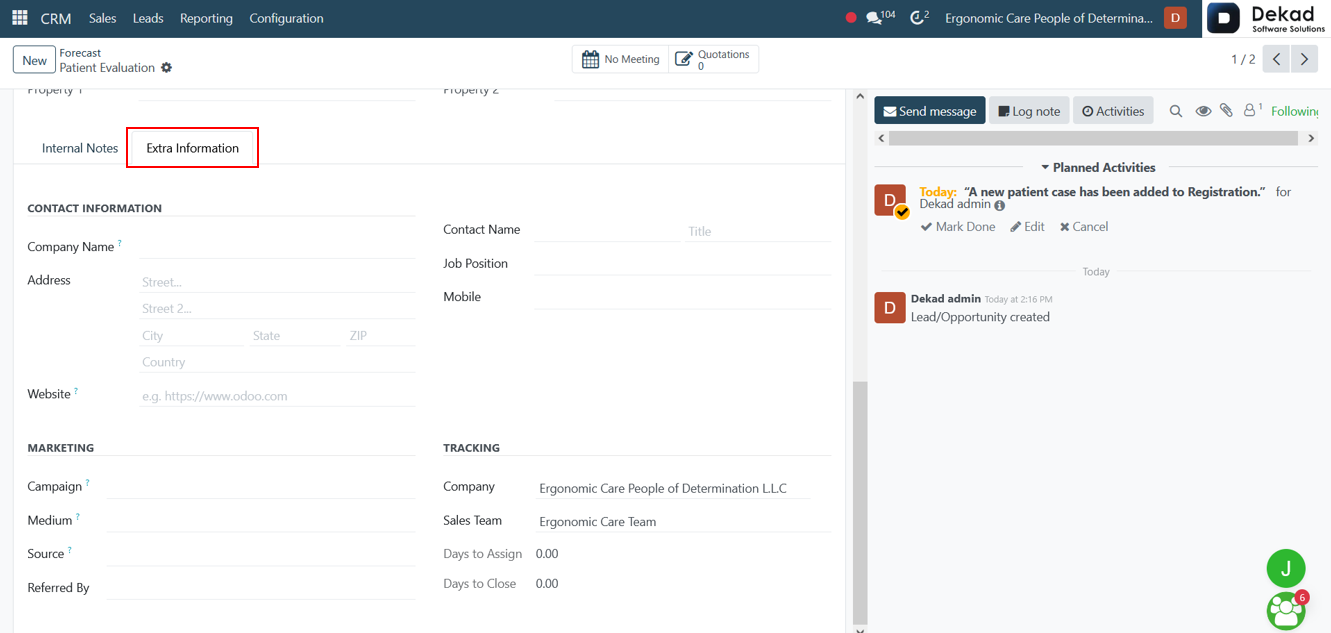Click the calendar icon for No Meeting
Screen dimensions: 1331x633
pos(590,59)
